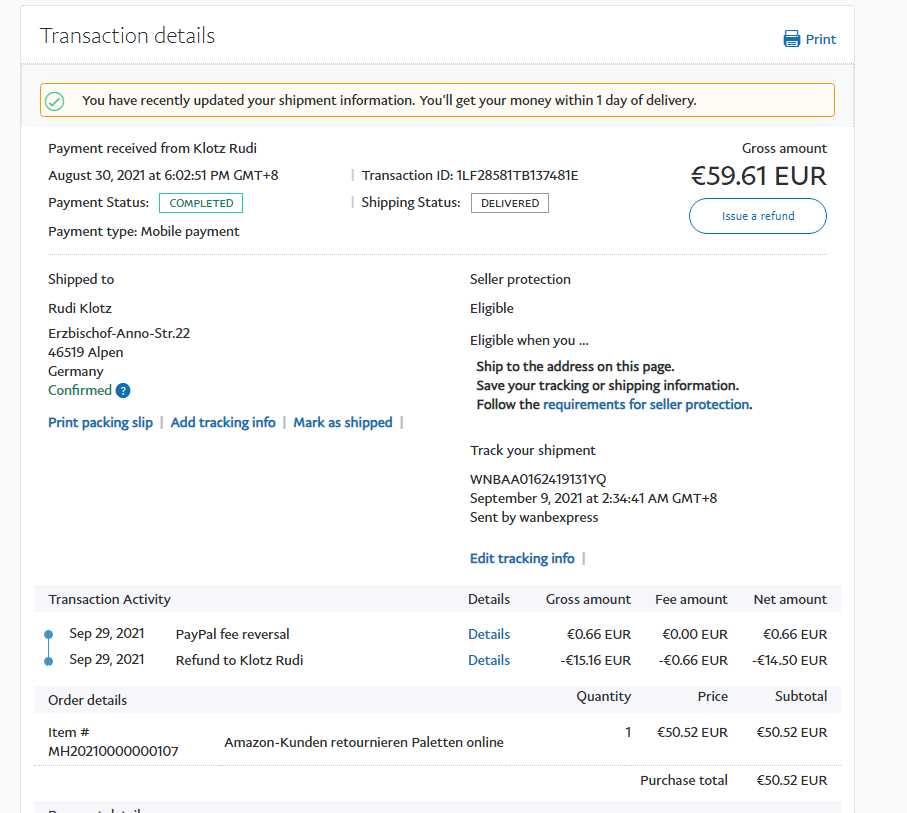Open the help icon beside Confirmed
This screenshot has height=813, width=907.
click(123, 391)
